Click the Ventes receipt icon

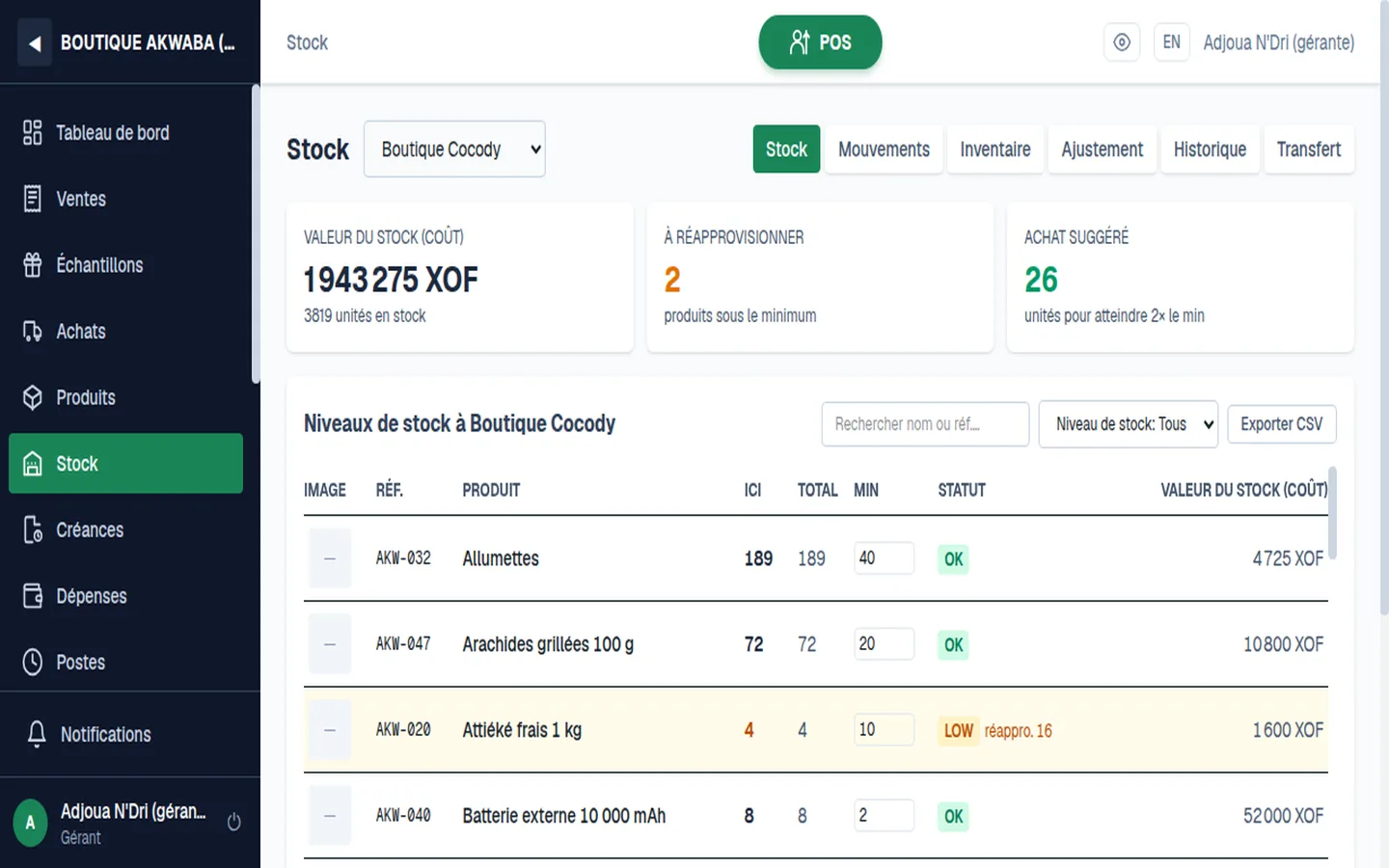[33, 199]
